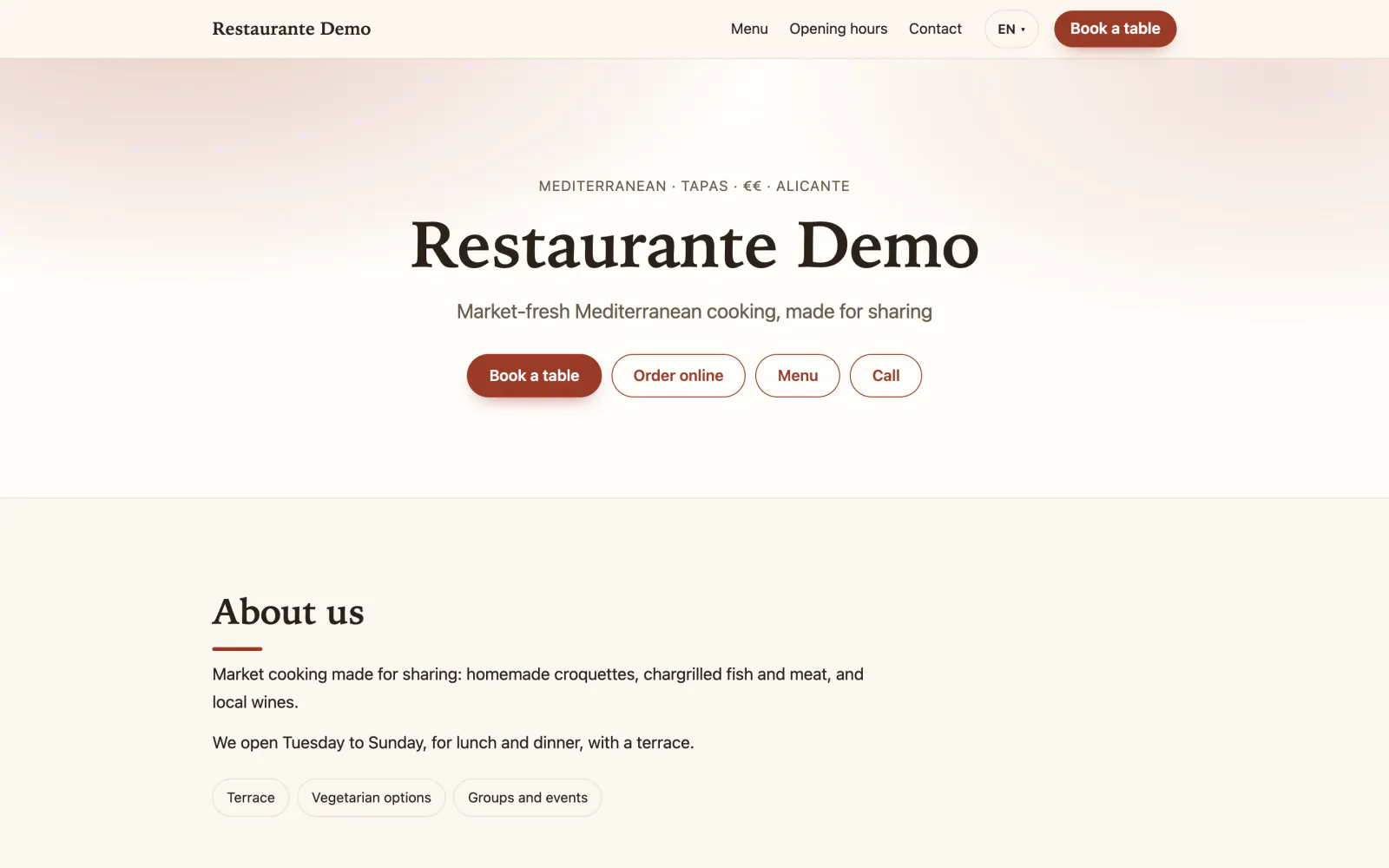Select the Vegetarian options tag
The image size is (1389, 868).
[x=372, y=798]
